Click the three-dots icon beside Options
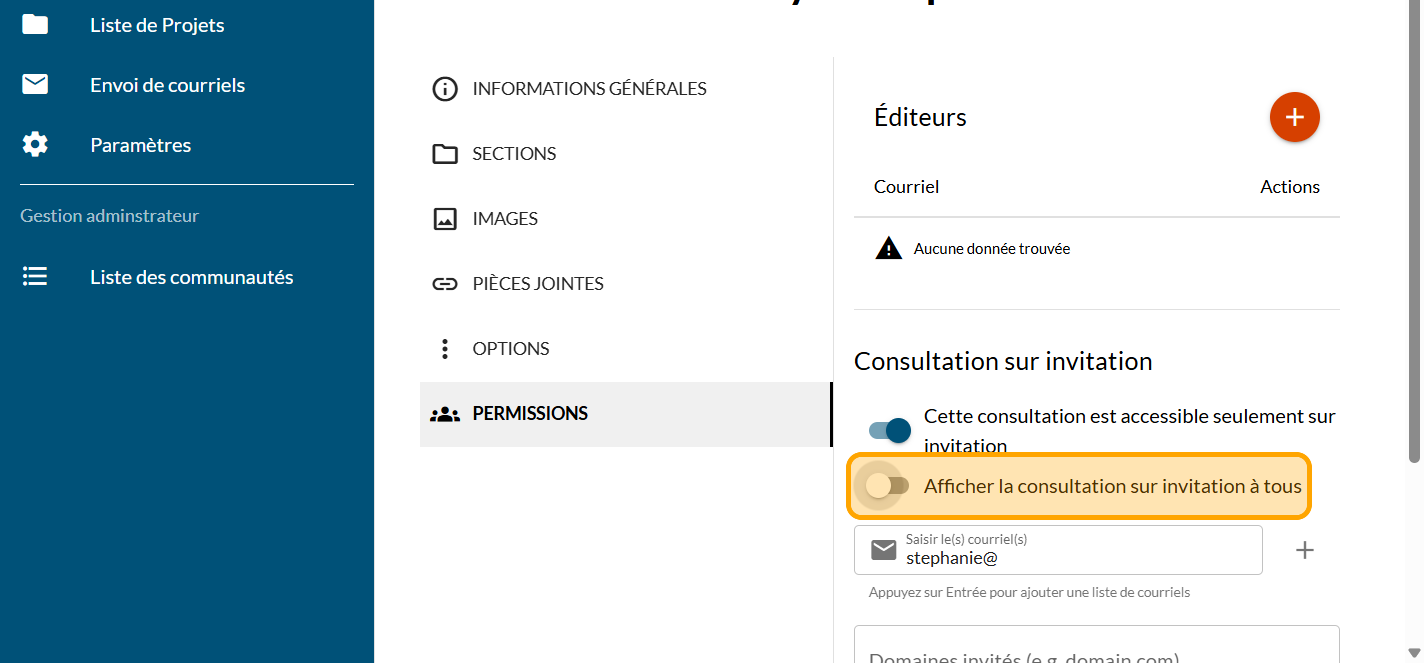This screenshot has height=663, width=1424. [444, 349]
